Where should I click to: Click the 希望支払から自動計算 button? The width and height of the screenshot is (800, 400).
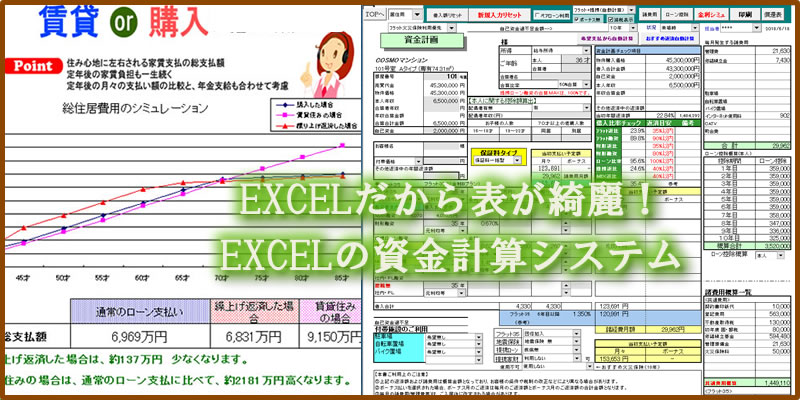[x=609, y=38]
